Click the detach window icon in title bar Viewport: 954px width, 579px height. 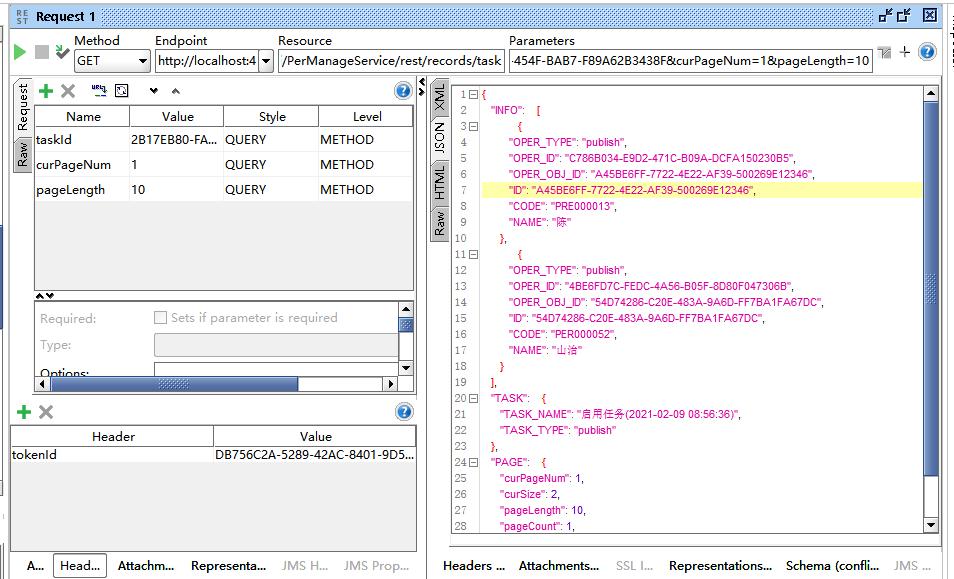click(905, 15)
